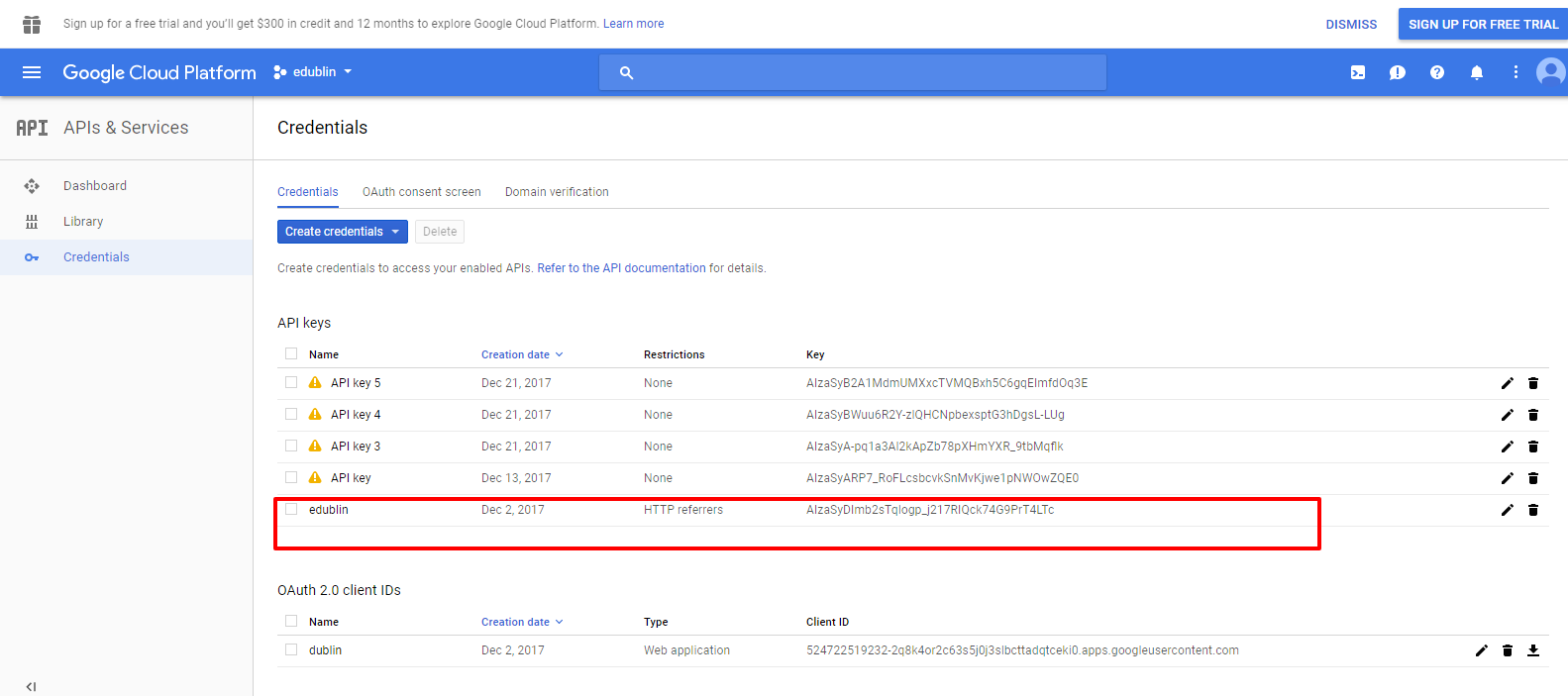Select all API keys header checkbox
1568x696 pixels.
pos(291,353)
